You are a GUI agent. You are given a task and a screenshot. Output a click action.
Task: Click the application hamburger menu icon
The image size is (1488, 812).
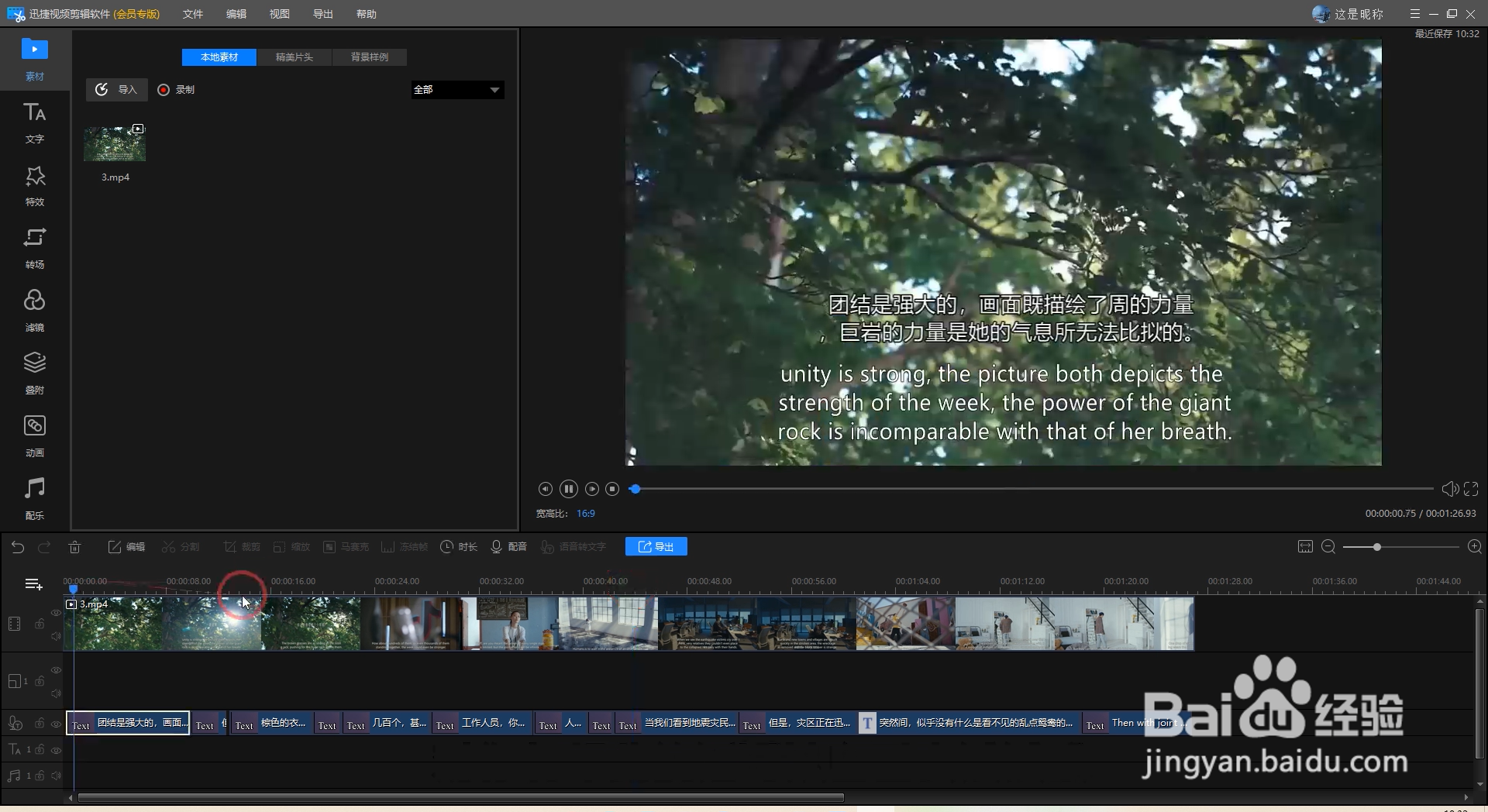[1415, 14]
